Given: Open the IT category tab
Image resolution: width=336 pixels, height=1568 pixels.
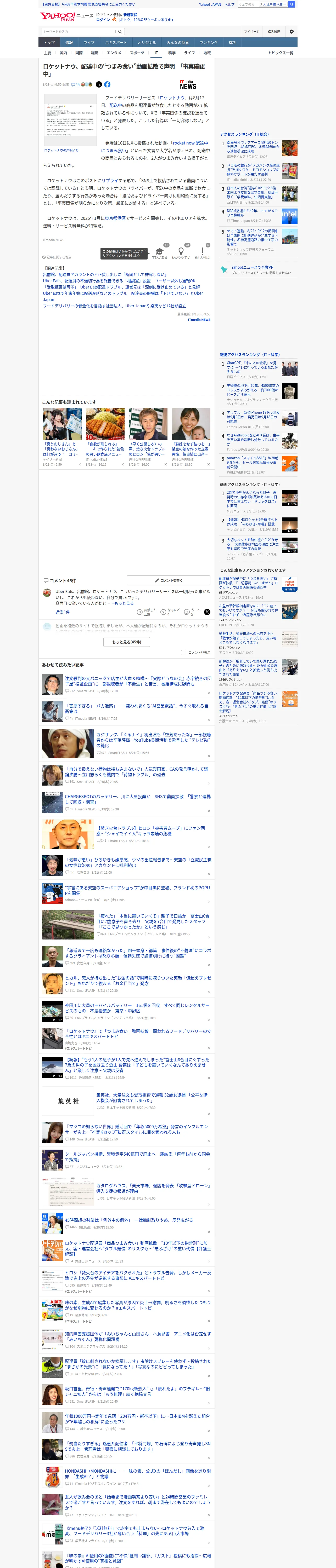Looking at the screenshot, I should pyautogui.click(x=156, y=53).
